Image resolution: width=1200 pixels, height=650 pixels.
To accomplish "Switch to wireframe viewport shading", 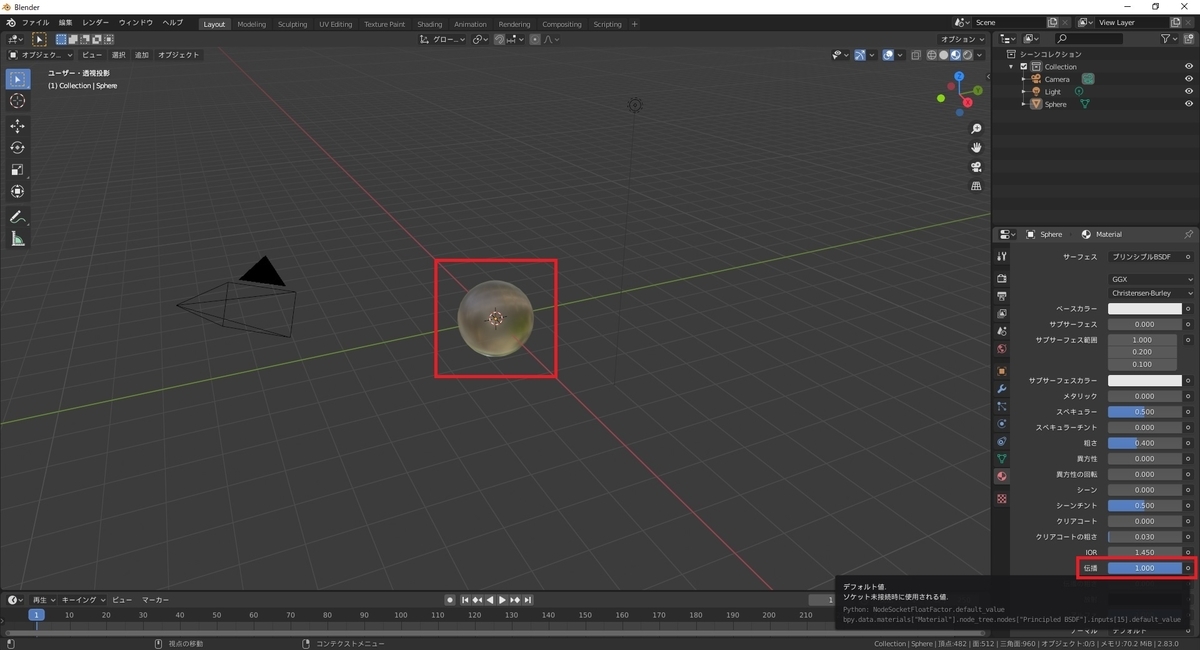I will [x=932, y=55].
